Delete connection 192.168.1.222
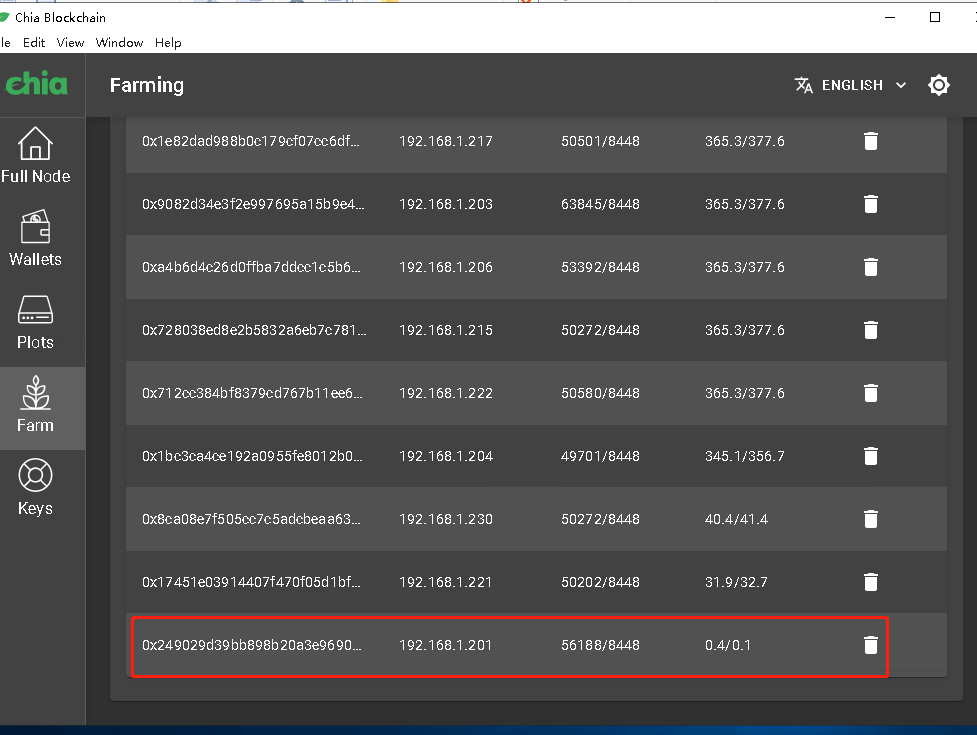This screenshot has width=977, height=735. pos(871,393)
